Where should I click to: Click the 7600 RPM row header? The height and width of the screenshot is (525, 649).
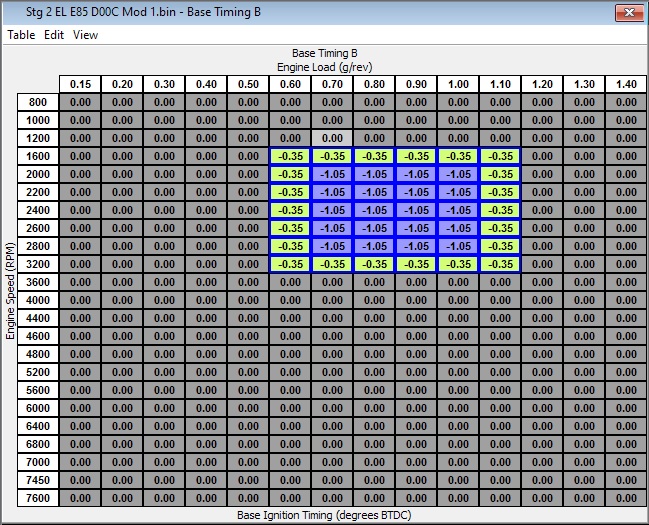pyautogui.click(x=38, y=498)
